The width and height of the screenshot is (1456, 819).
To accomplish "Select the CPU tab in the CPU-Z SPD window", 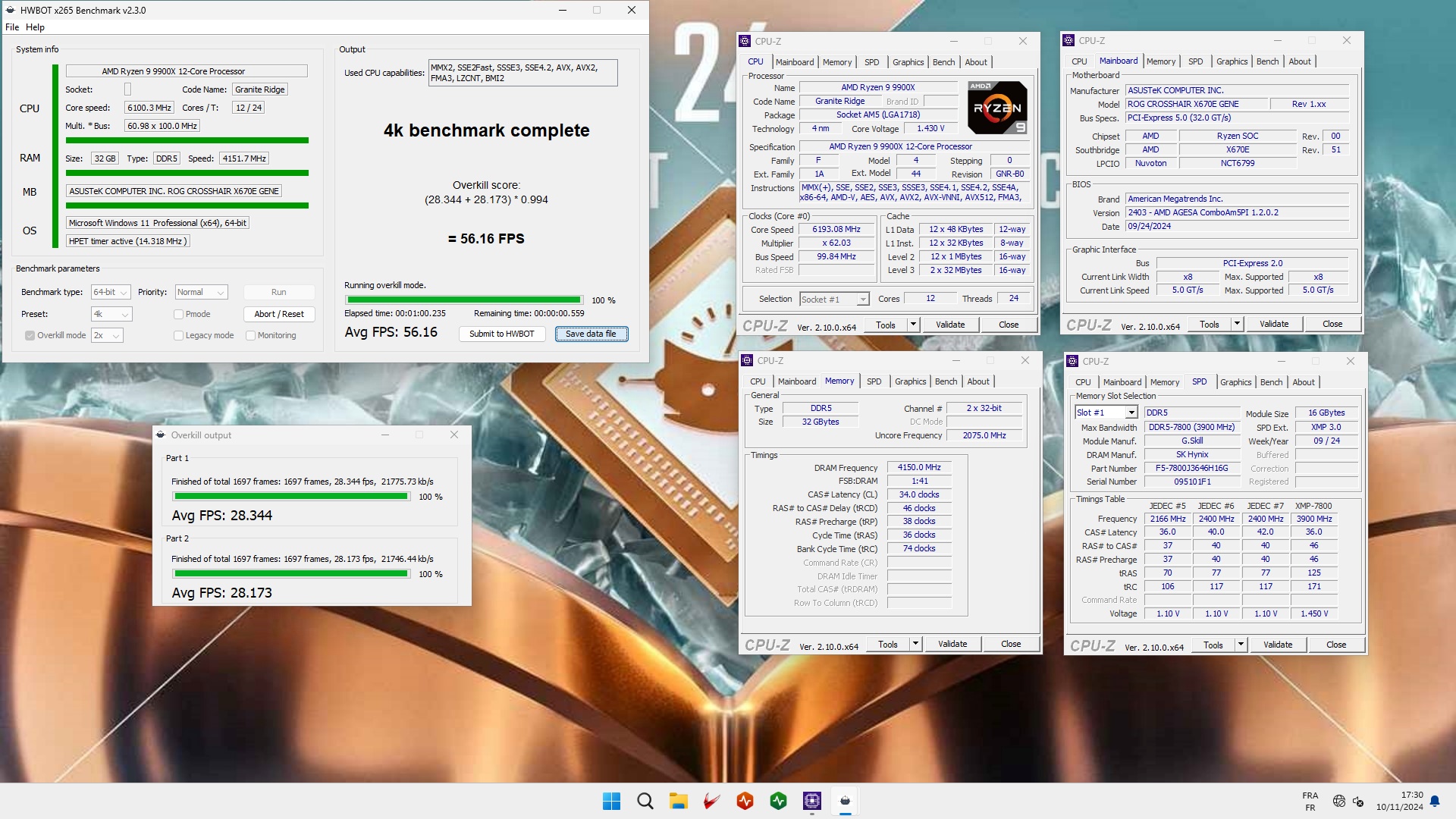I will click(x=1083, y=382).
